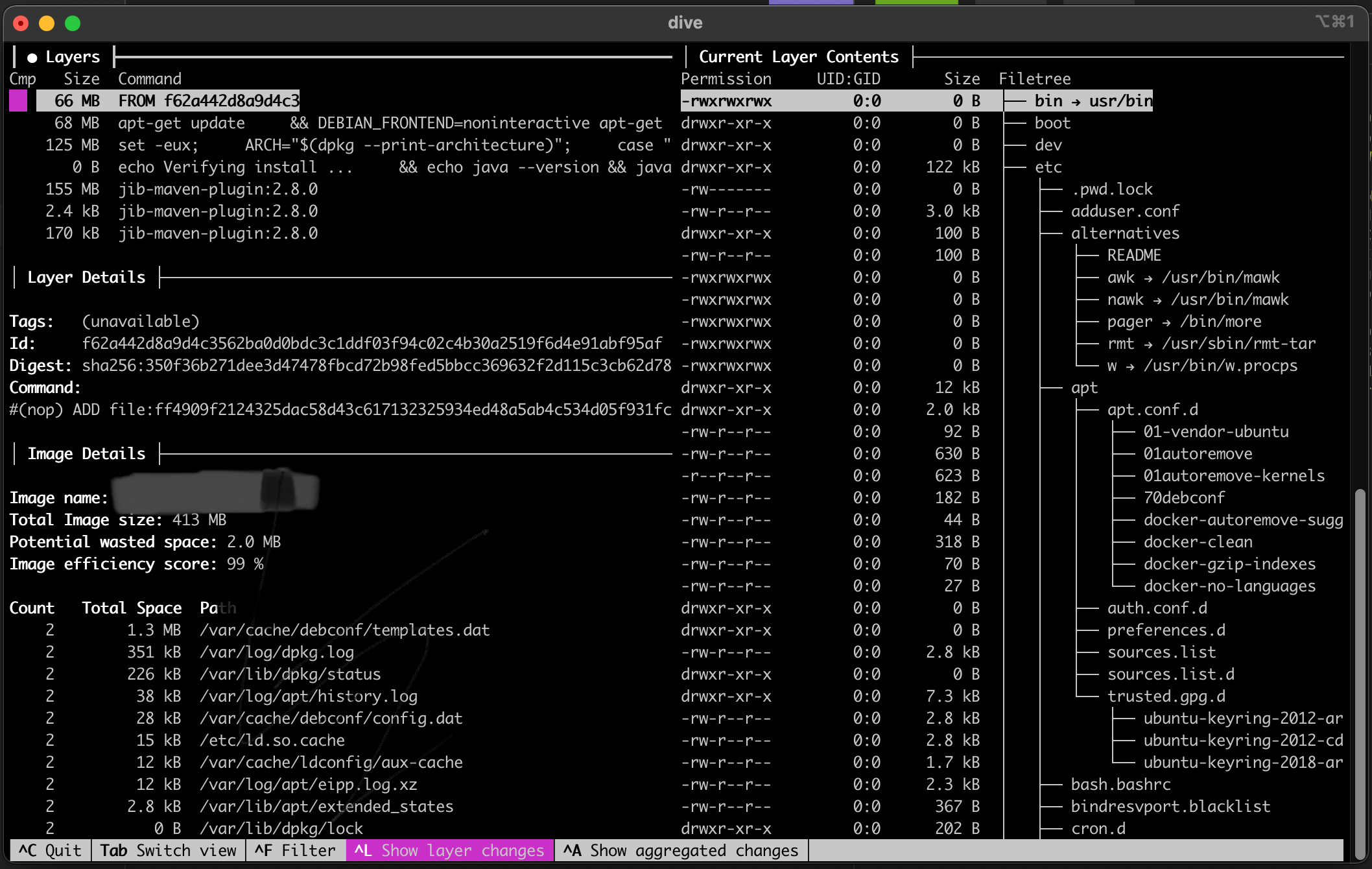This screenshot has height=869, width=1372.
Task: Collapse the etc directory in filetree
Action: 1048,167
